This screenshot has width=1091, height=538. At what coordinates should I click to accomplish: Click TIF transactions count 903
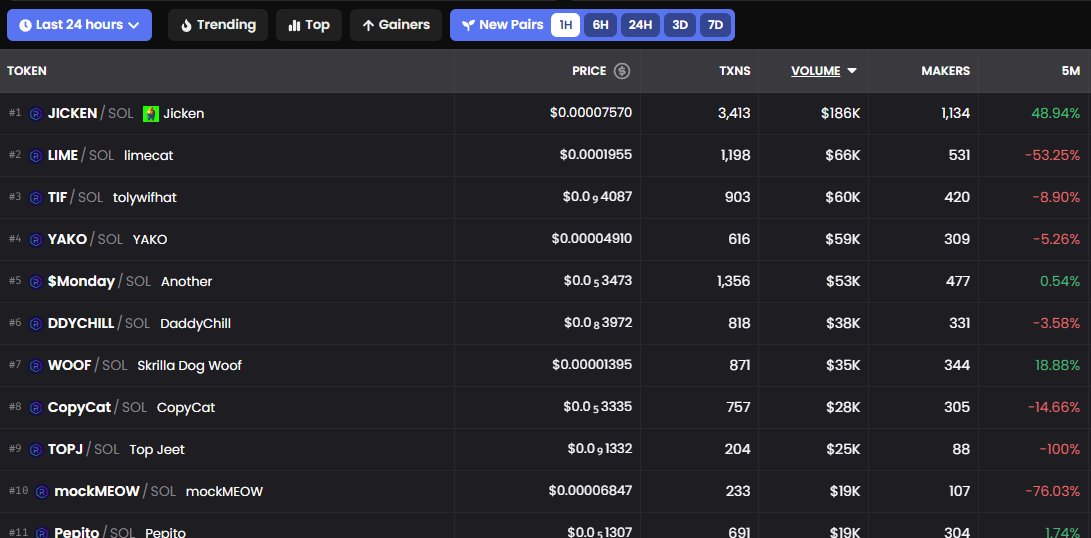tap(738, 197)
